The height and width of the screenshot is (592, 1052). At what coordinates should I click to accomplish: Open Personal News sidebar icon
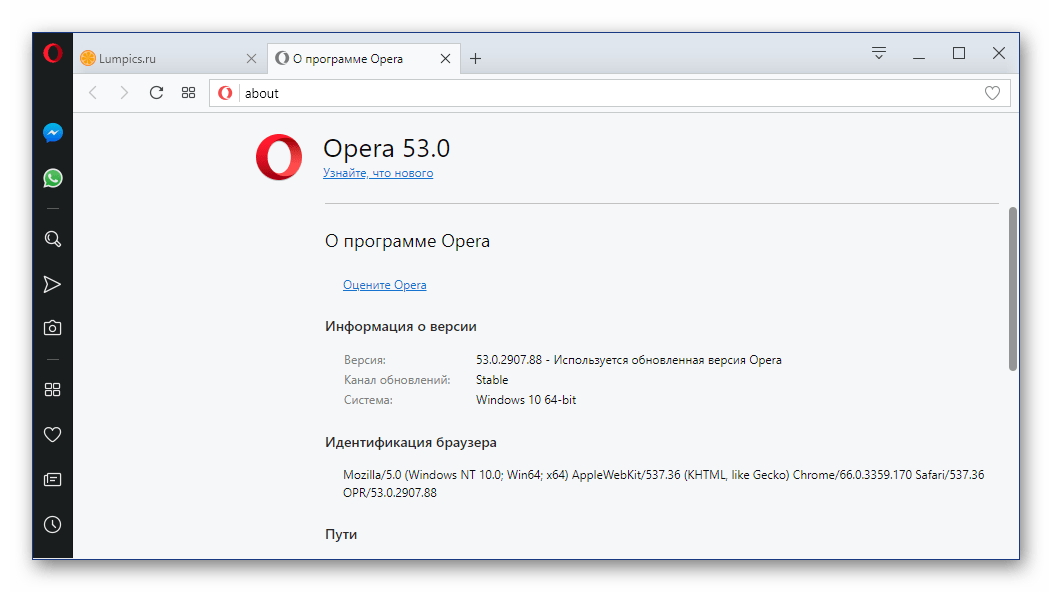(x=53, y=480)
